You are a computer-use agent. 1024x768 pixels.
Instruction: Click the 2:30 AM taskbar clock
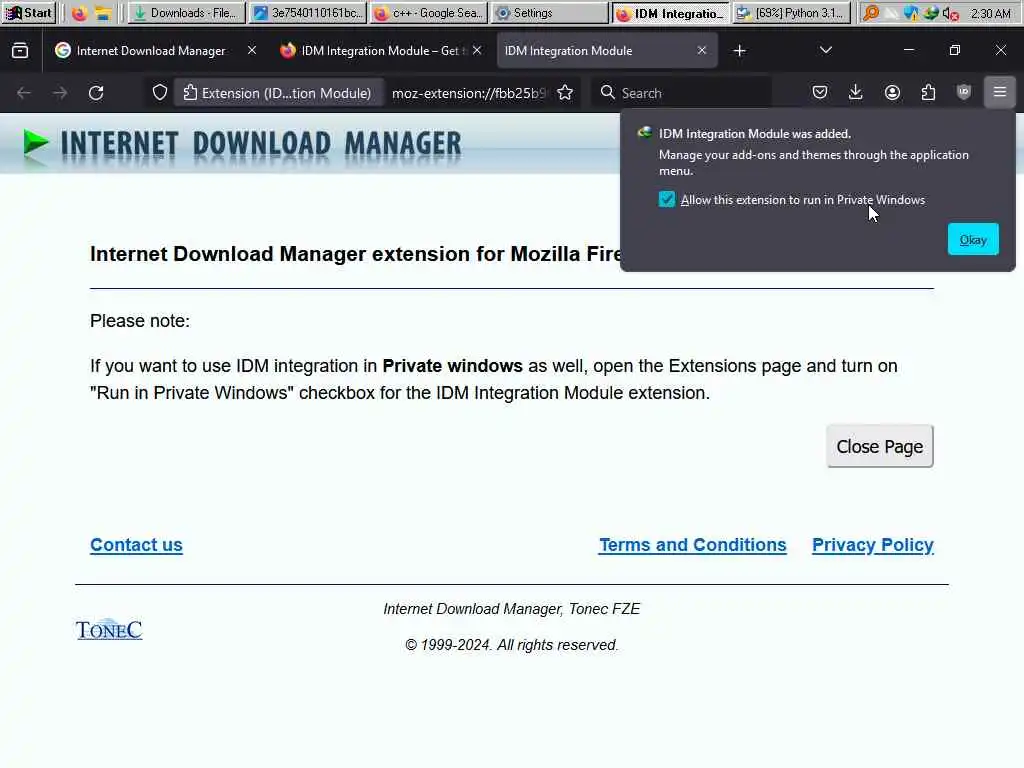(991, 14)
